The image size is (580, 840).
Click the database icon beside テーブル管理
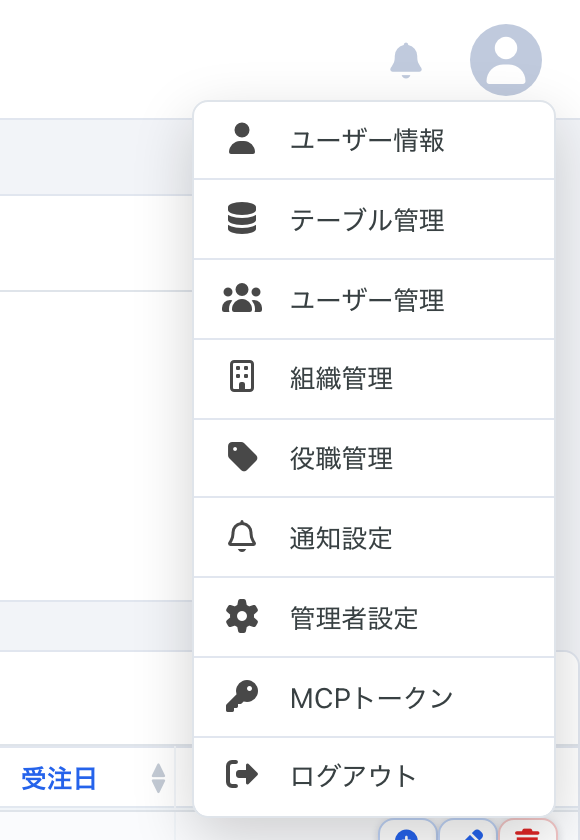242,219
